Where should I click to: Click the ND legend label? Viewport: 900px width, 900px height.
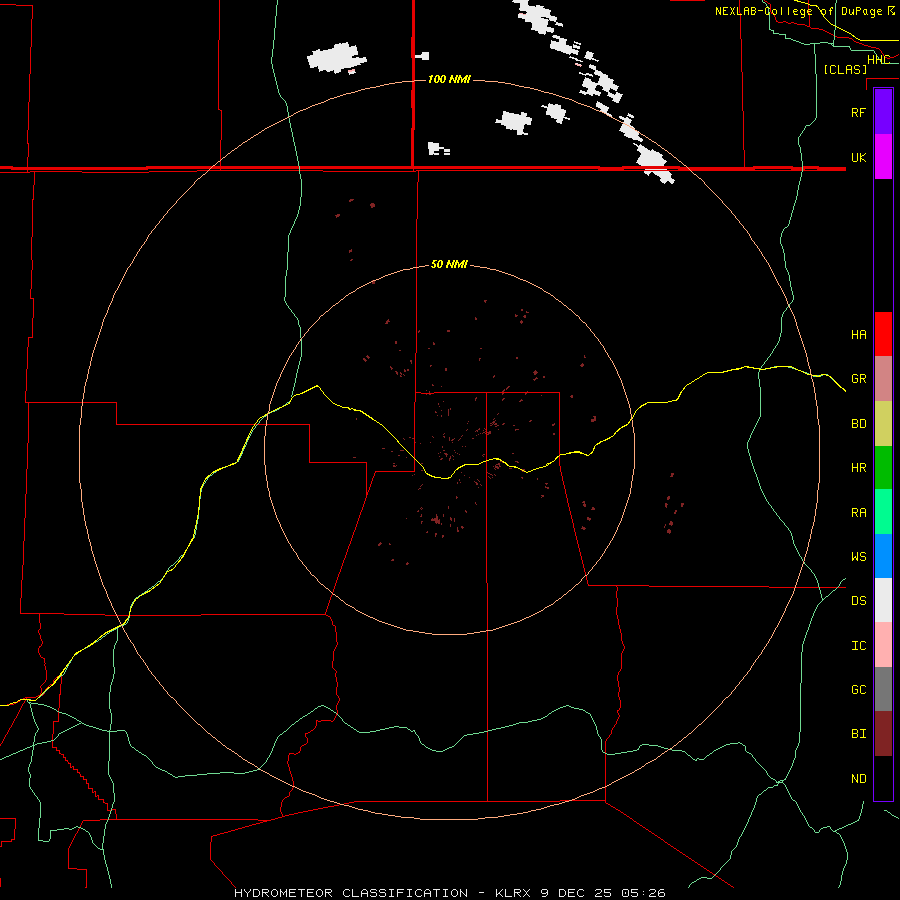pos(858,779)
